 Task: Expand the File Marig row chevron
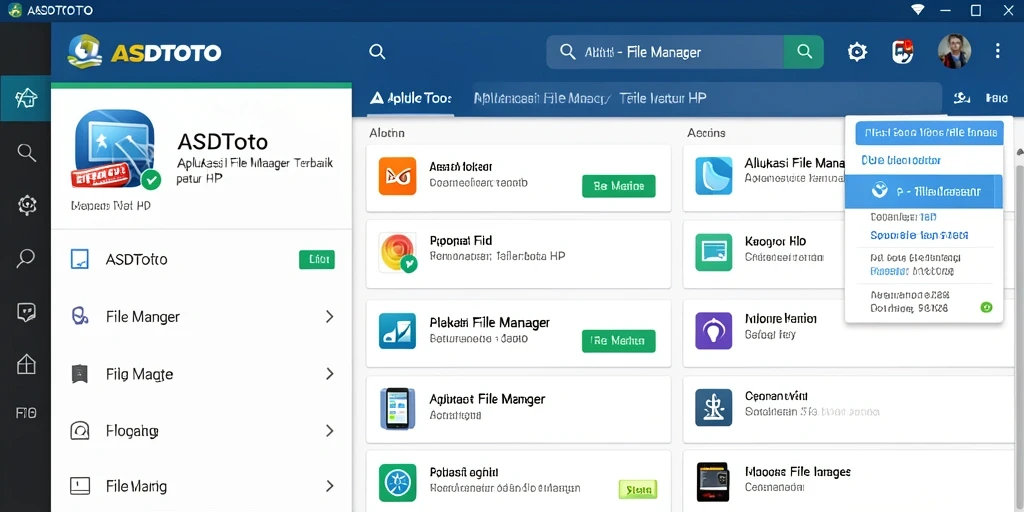(x=329, y=486)
